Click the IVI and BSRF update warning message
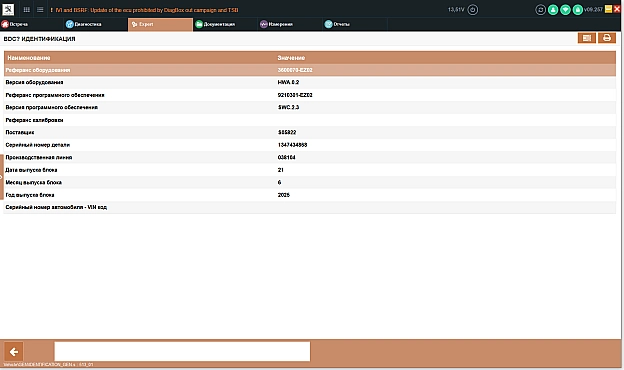Screen dimensions: 624x370 [x=144, y=10]
